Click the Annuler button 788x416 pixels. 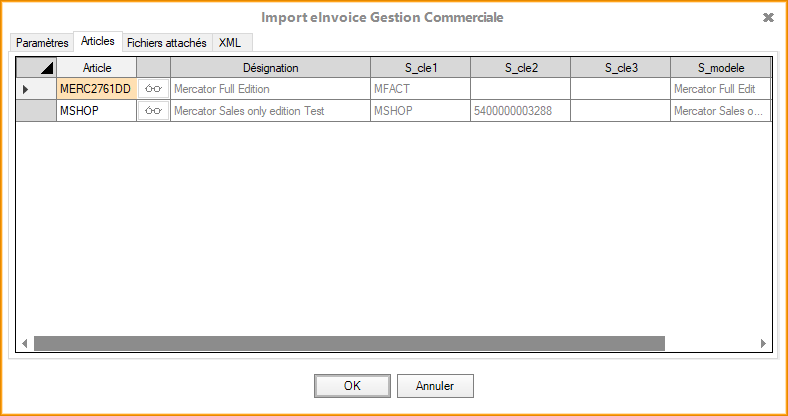(435, 385)
